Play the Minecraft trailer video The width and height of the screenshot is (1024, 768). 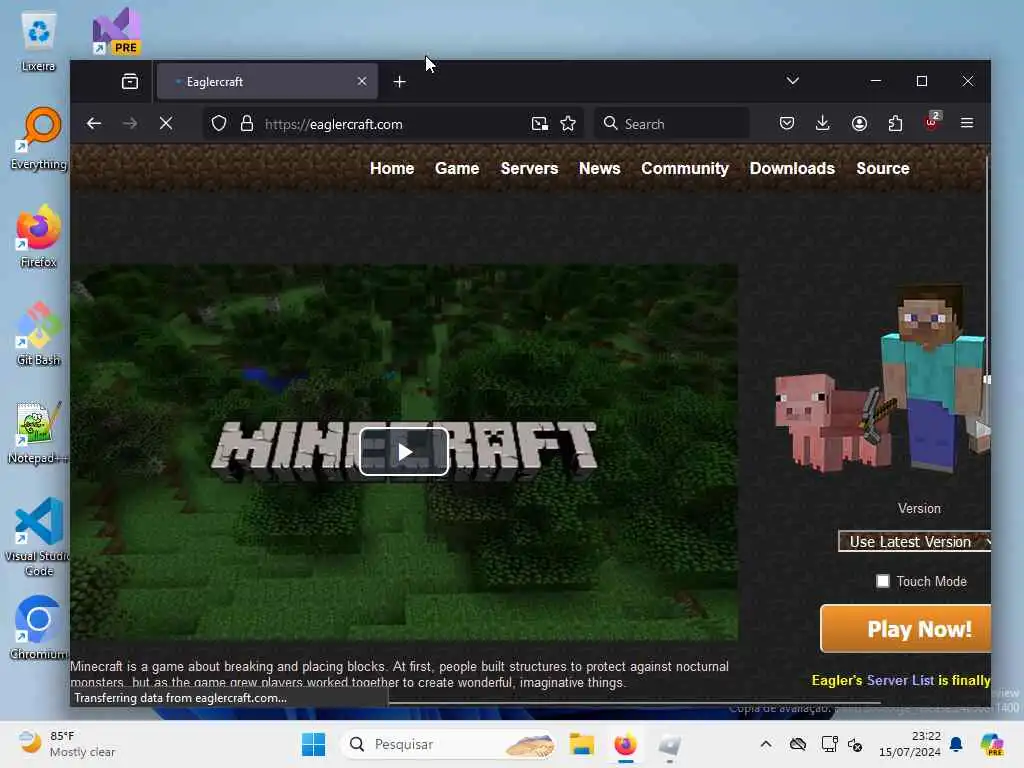click(x=404, y=451)
